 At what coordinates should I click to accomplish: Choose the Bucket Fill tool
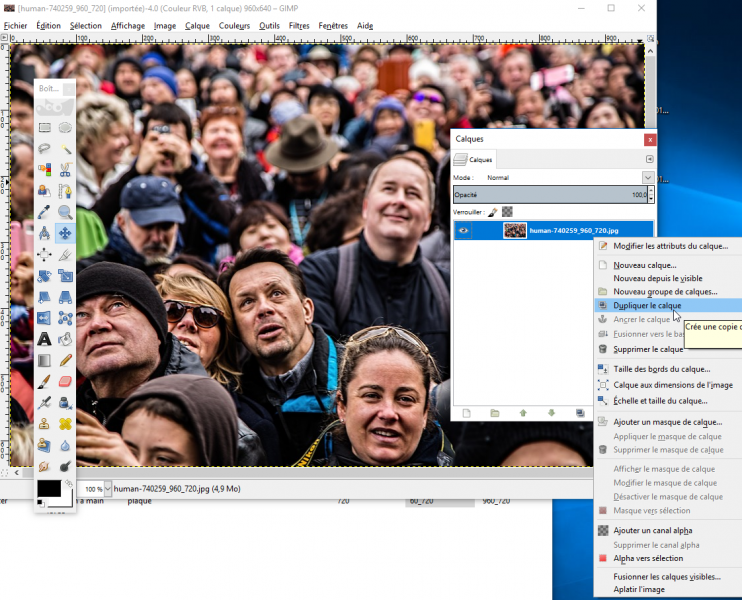click(x=65, y=339)
